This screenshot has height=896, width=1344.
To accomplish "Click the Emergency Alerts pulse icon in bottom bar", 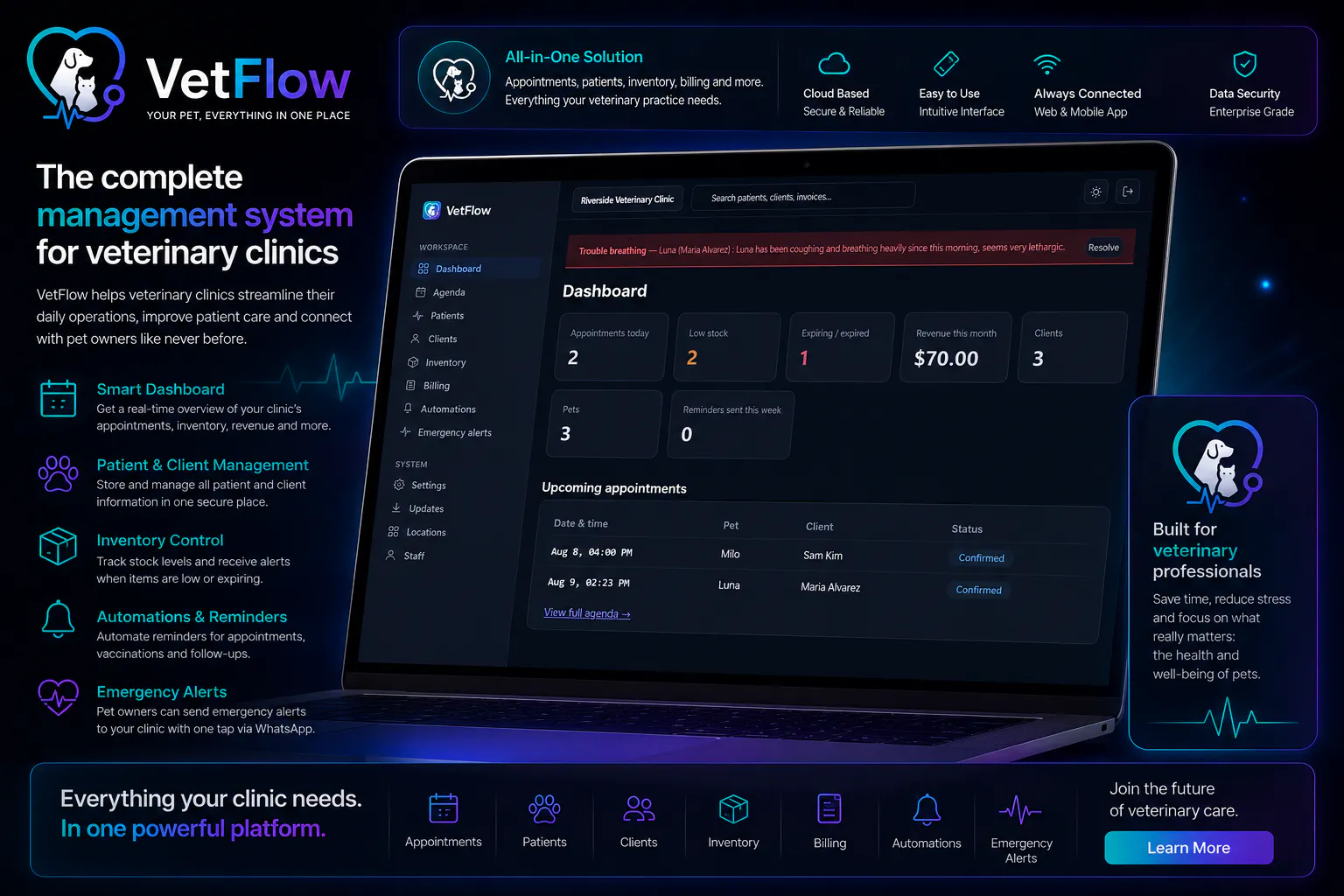I will (1020, 810).
